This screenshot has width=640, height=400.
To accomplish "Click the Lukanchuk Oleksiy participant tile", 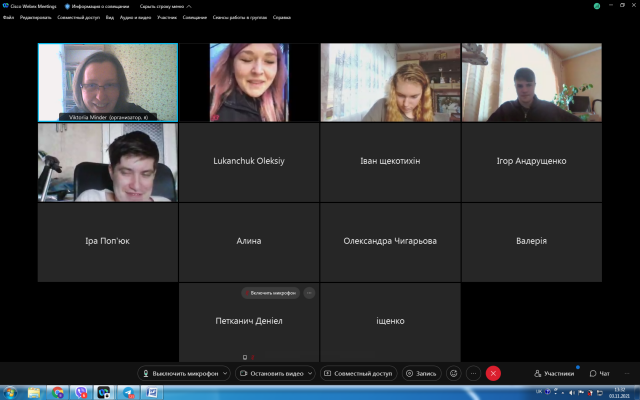I will point(249,160).
